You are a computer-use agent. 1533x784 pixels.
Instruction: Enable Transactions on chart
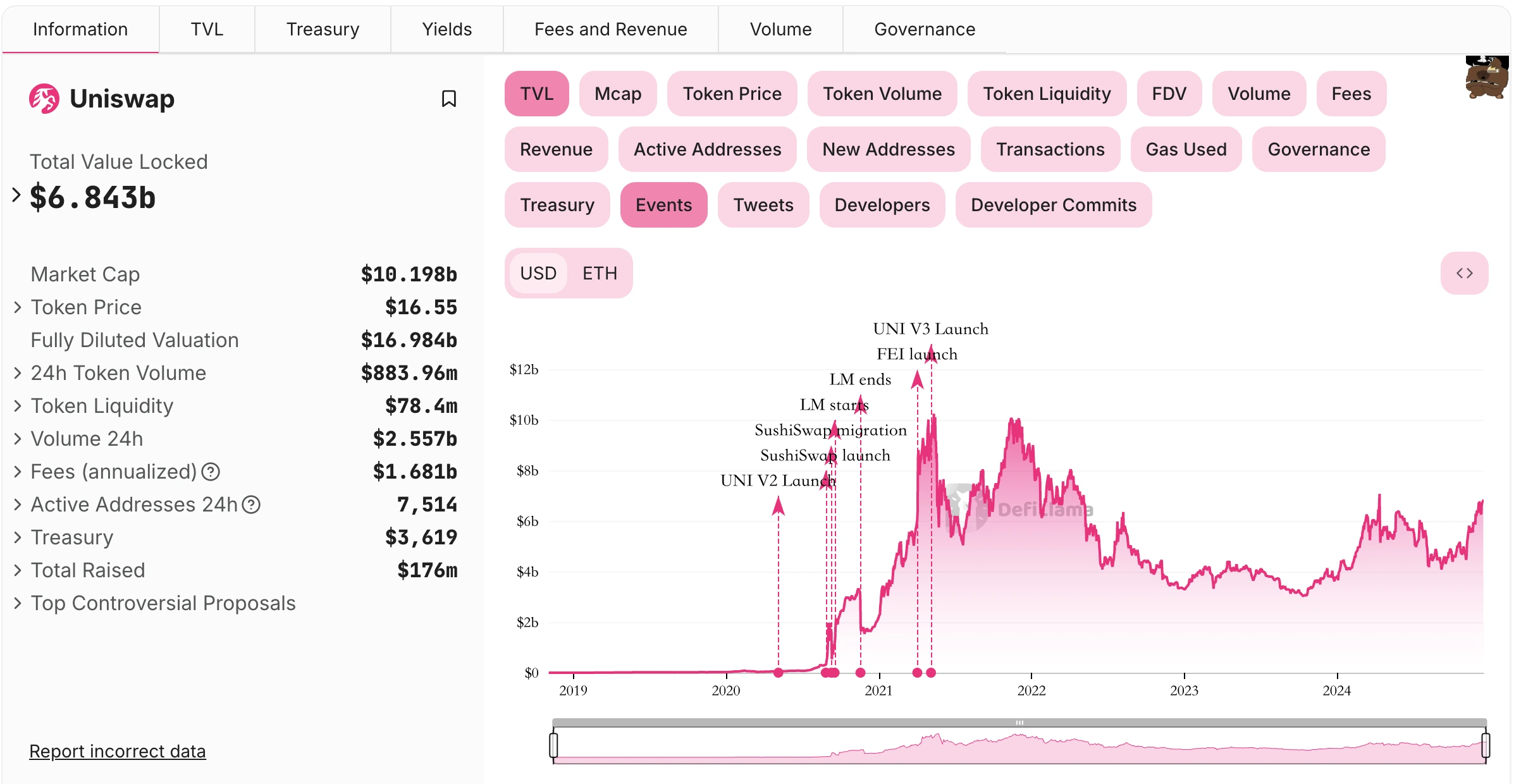1050,149
